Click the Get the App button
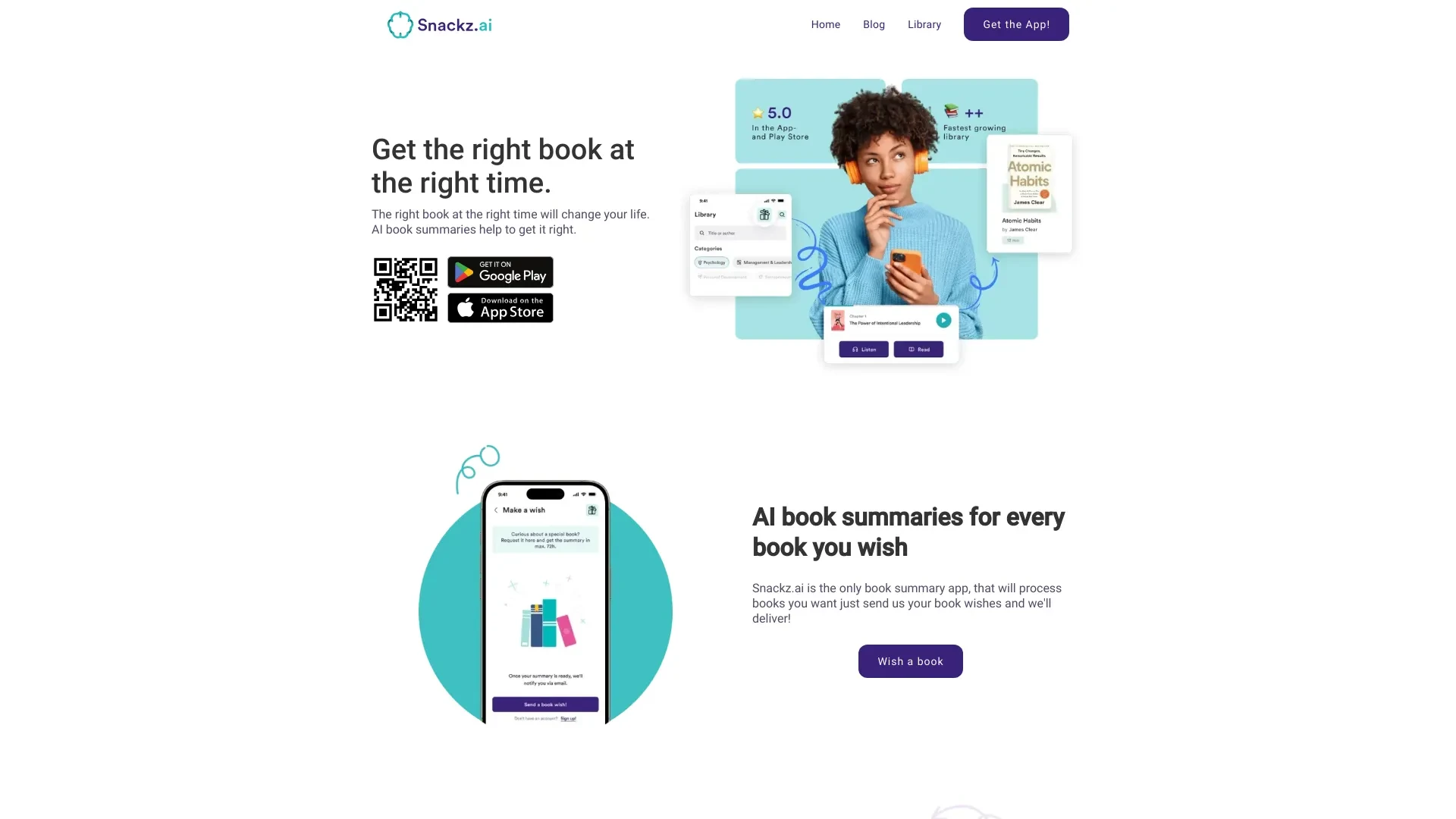Viewport: 1456px width, 819px height. [x=1016, y=24]
